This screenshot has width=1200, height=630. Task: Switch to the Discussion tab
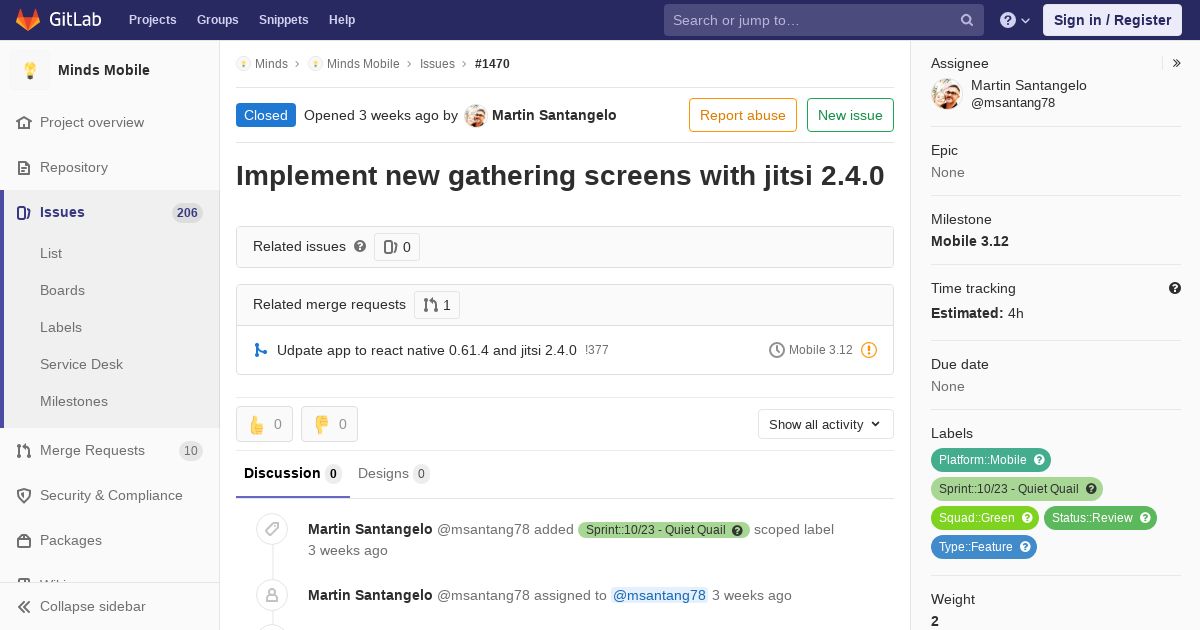[x=293, y=474]
